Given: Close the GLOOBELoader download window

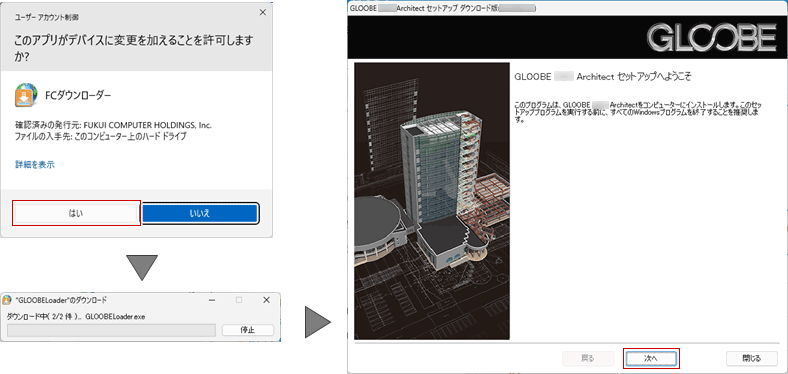Looking at the screenshot, I should click(266, 300).
